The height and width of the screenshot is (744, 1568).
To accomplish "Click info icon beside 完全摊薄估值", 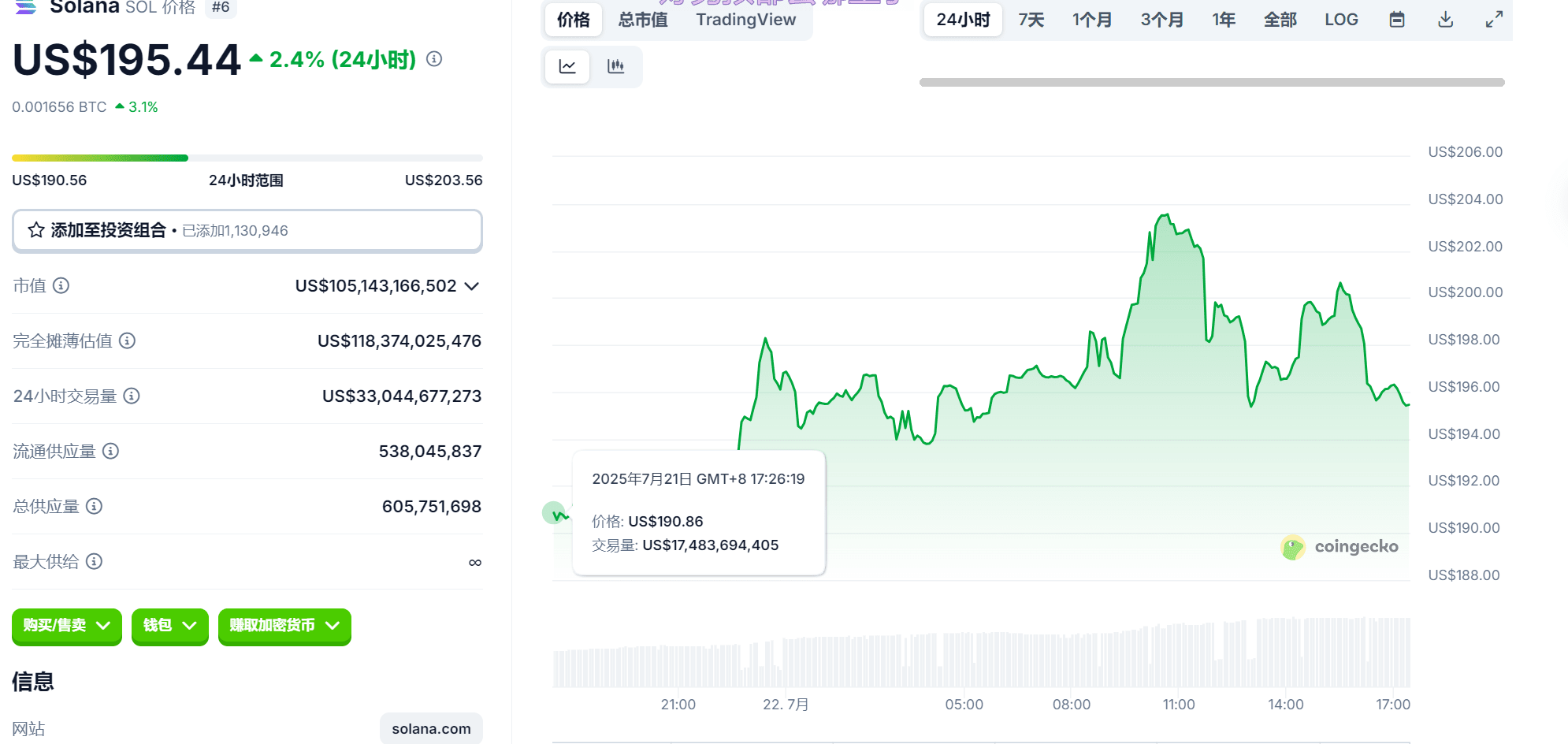I will [x=127, y=340].
